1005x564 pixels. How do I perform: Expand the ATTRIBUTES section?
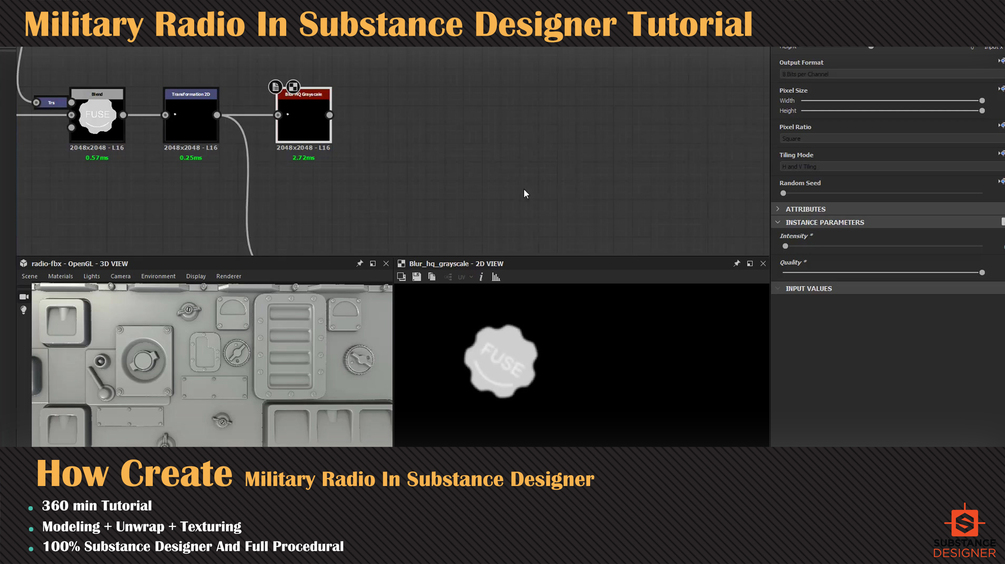coord(778,209)
